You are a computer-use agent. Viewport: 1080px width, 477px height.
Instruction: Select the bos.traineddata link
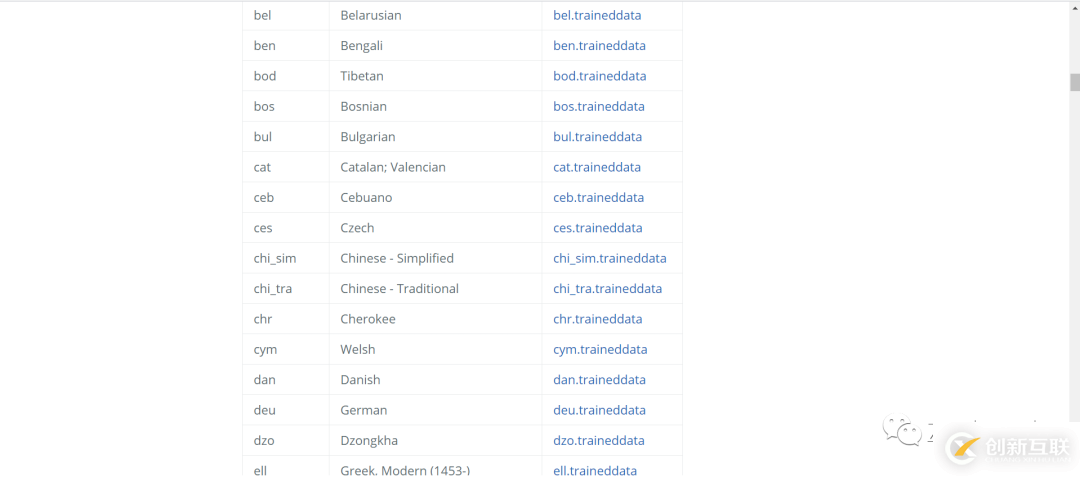pyautogui.click(x=598, y=107)
